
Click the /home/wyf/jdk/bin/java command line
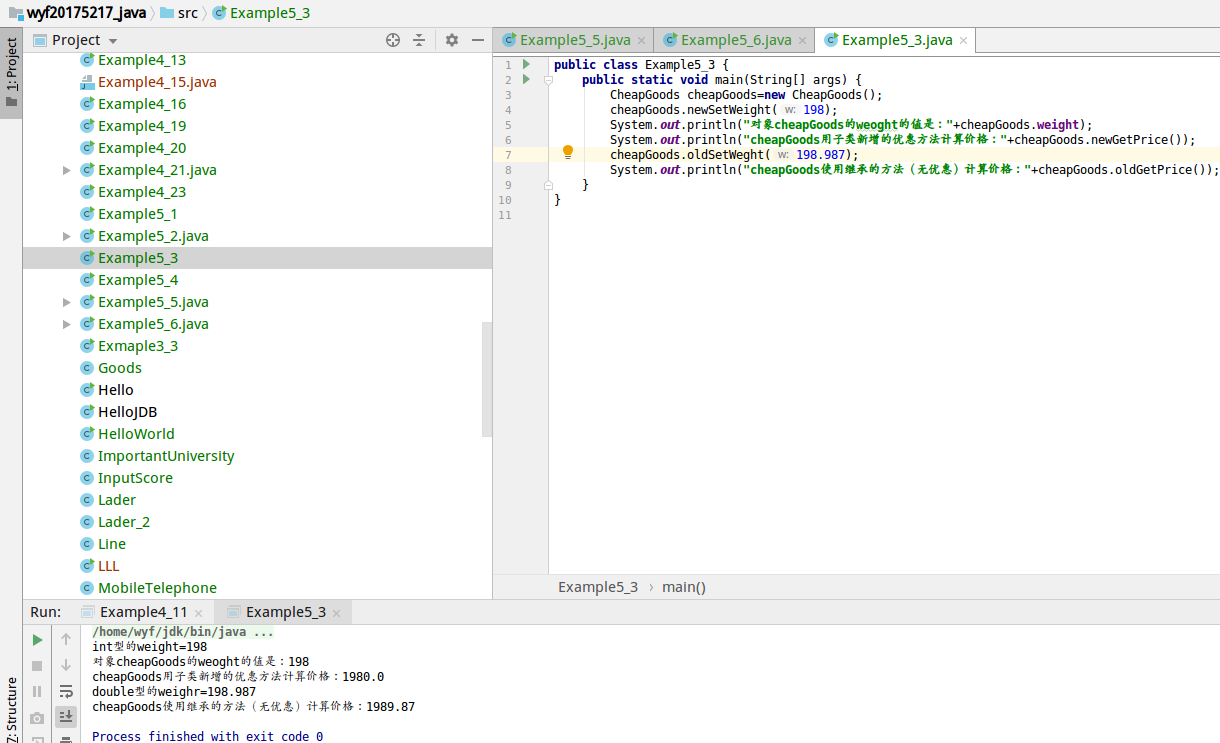tap(183, 632)
